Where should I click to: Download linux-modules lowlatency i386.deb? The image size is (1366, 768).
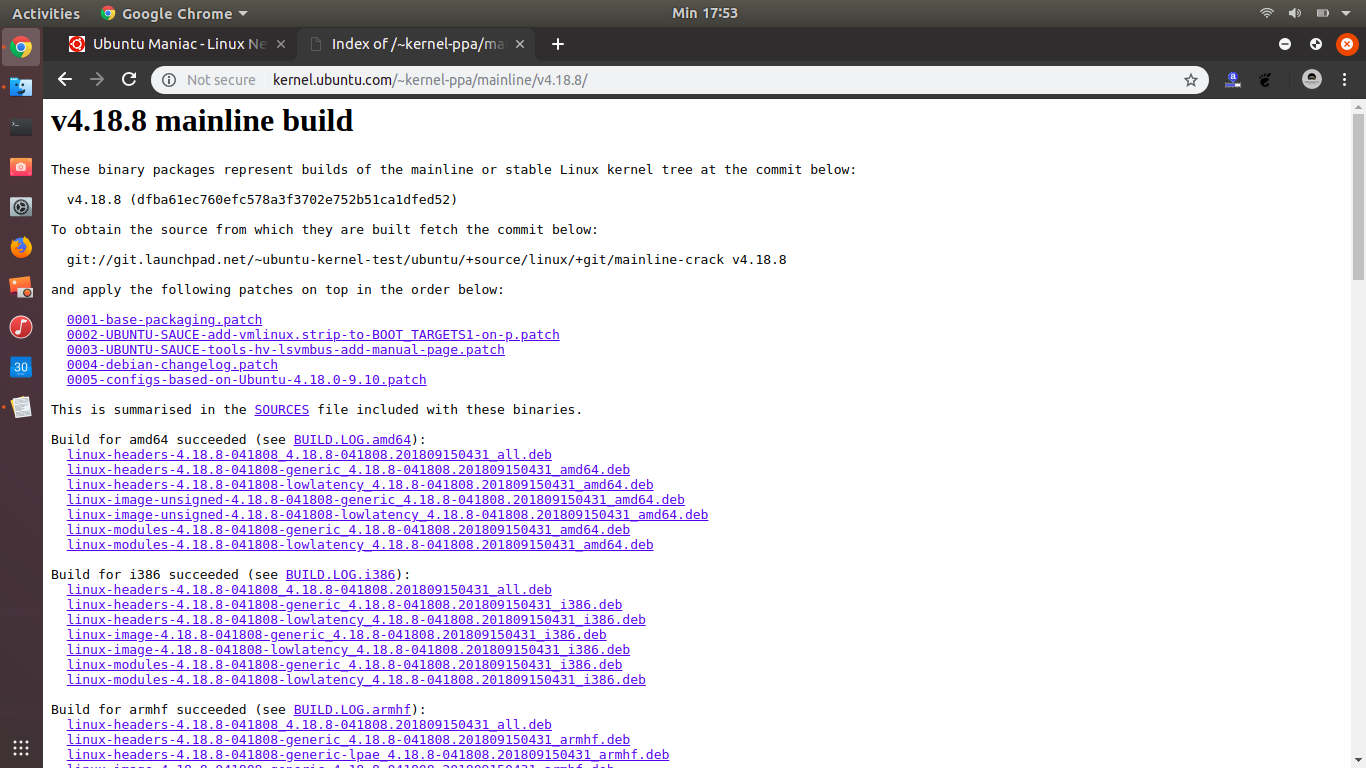356,680
